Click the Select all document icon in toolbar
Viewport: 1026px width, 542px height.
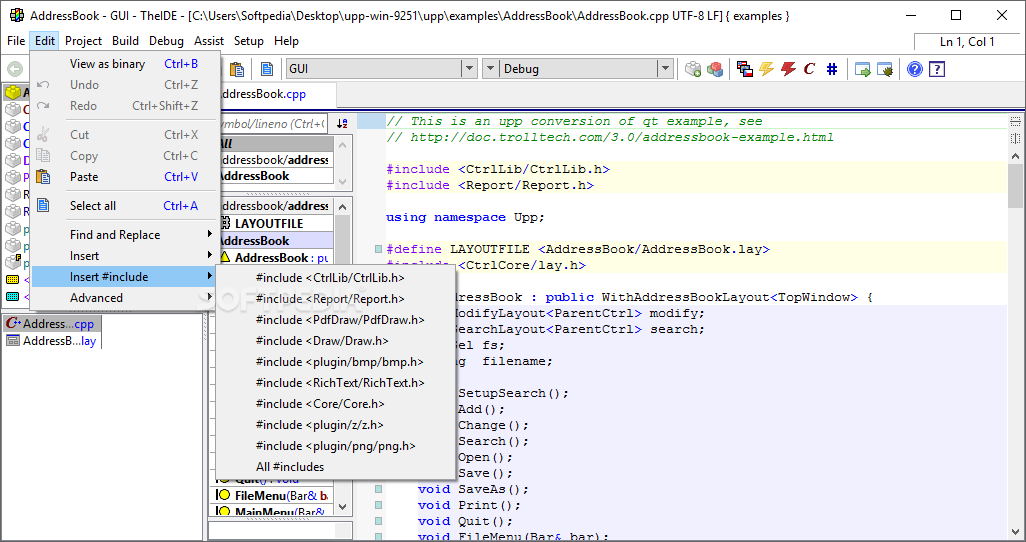pyautogui.click(x=267, y=69)
